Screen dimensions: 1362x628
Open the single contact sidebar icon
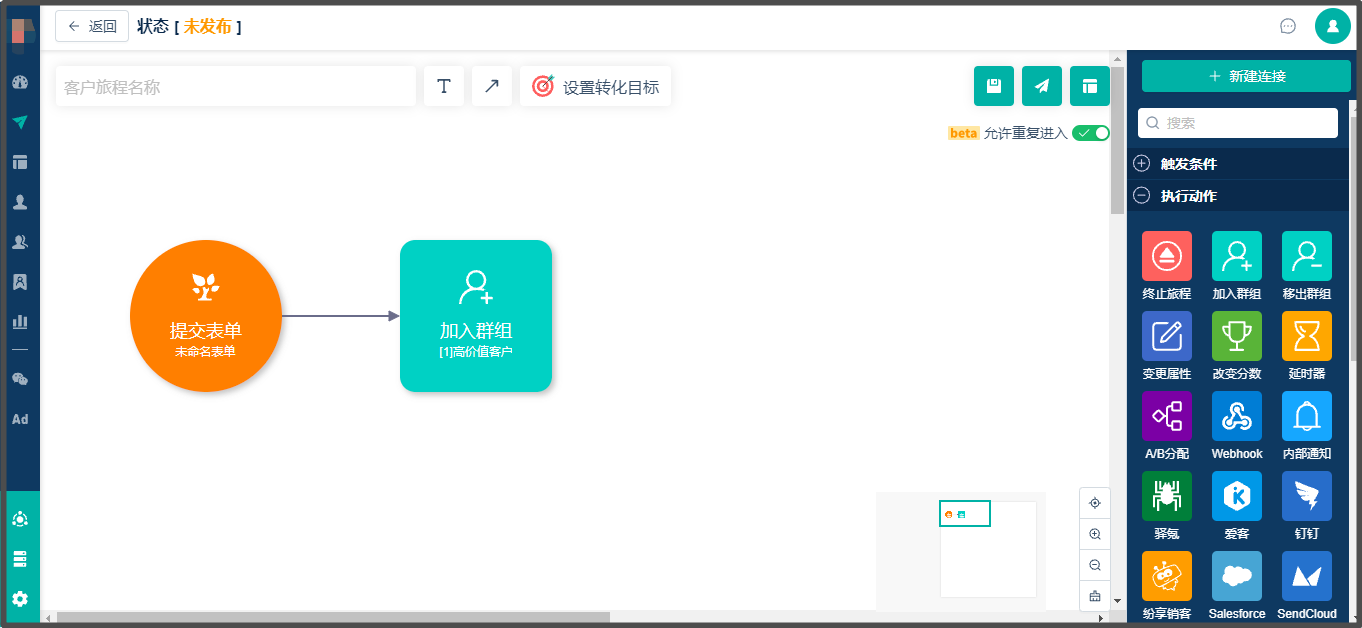pos(20,202)
